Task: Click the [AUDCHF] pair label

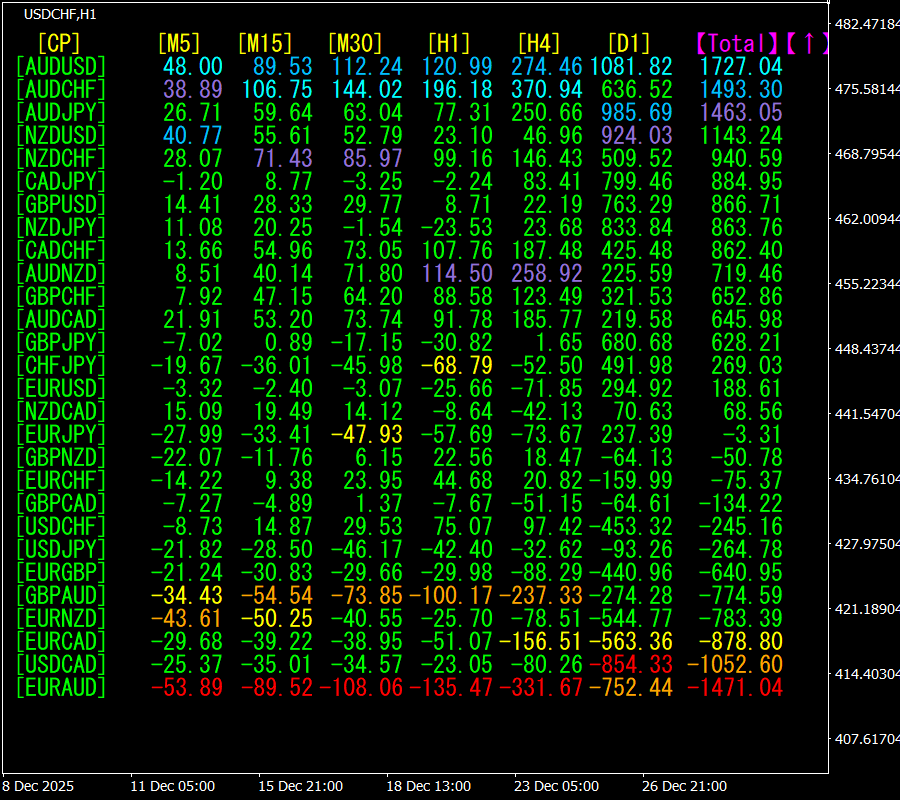Action: [61, 90]
